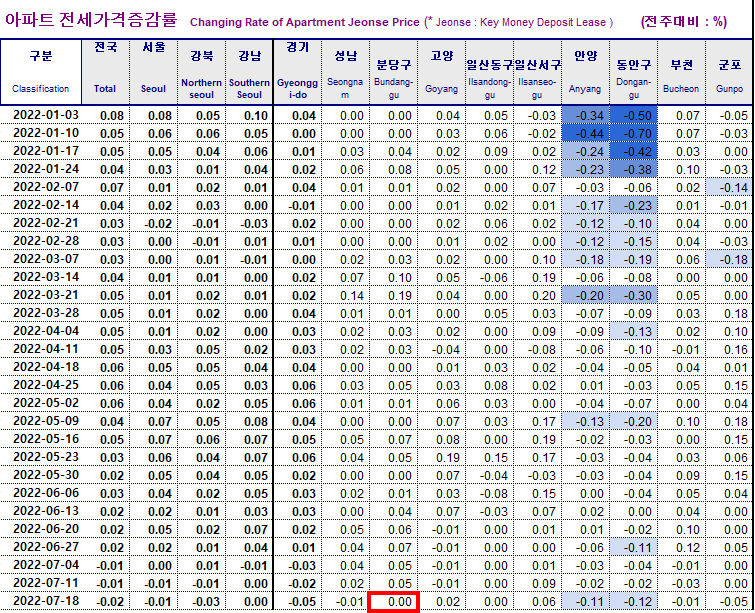Click the -0.38 cell in 2022-01-24 row

click(x=634, y=169)
